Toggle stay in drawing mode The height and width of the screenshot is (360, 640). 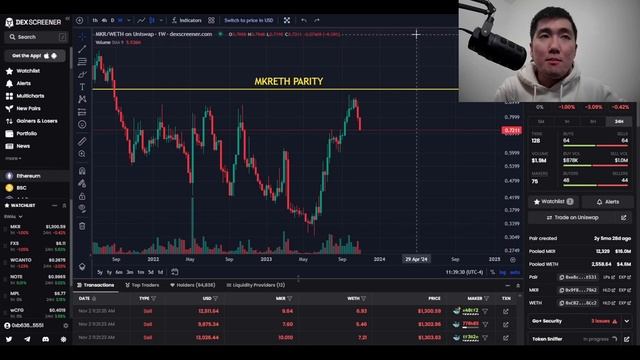(82, 183)
